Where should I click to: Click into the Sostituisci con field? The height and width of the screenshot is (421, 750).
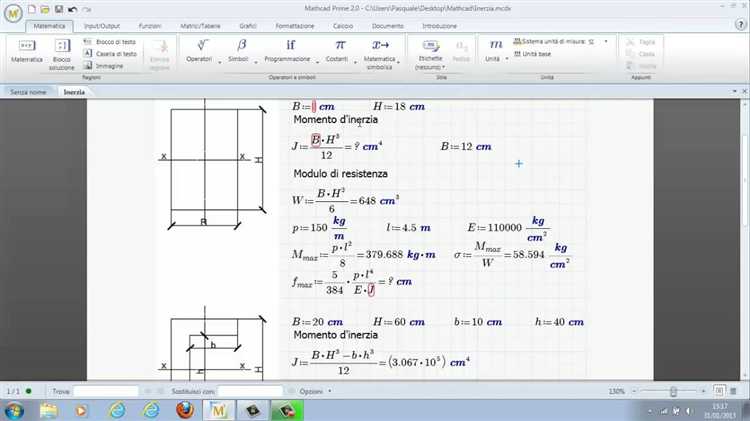(x=250, y=391)
